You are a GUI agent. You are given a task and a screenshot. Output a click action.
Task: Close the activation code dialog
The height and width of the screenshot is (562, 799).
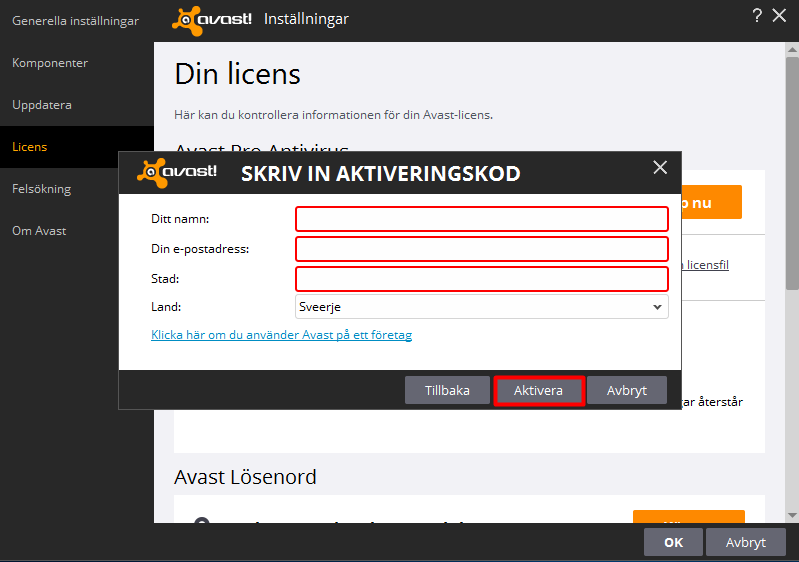tap(660, 167)
